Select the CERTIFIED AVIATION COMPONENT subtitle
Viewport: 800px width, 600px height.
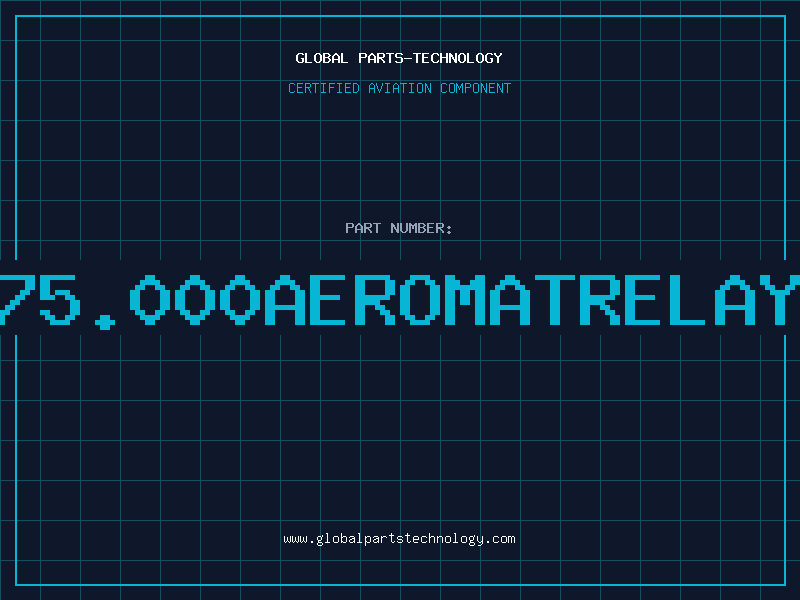click(x=399, y=88)
